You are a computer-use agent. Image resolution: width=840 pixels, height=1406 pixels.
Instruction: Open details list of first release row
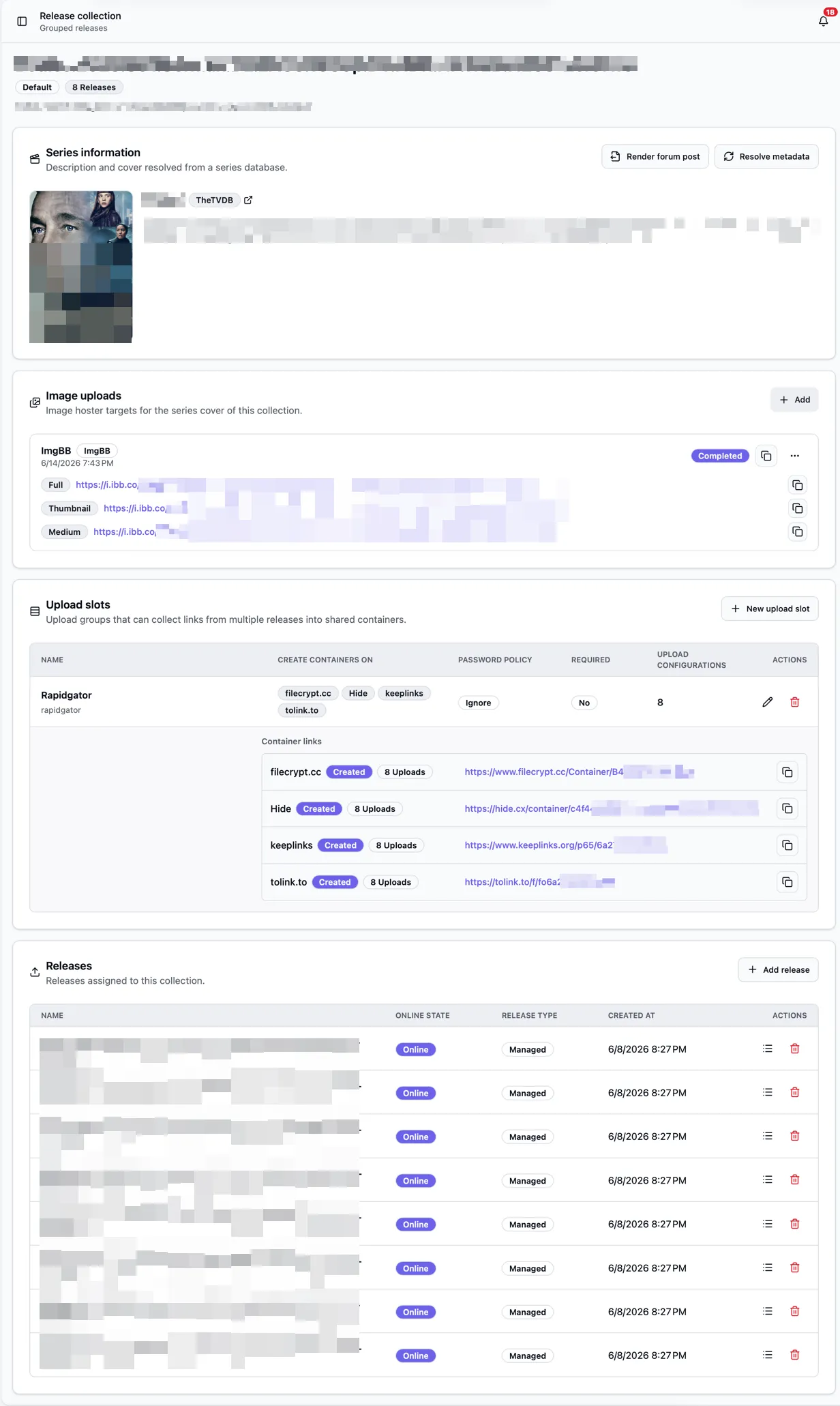click(768, 1049)
